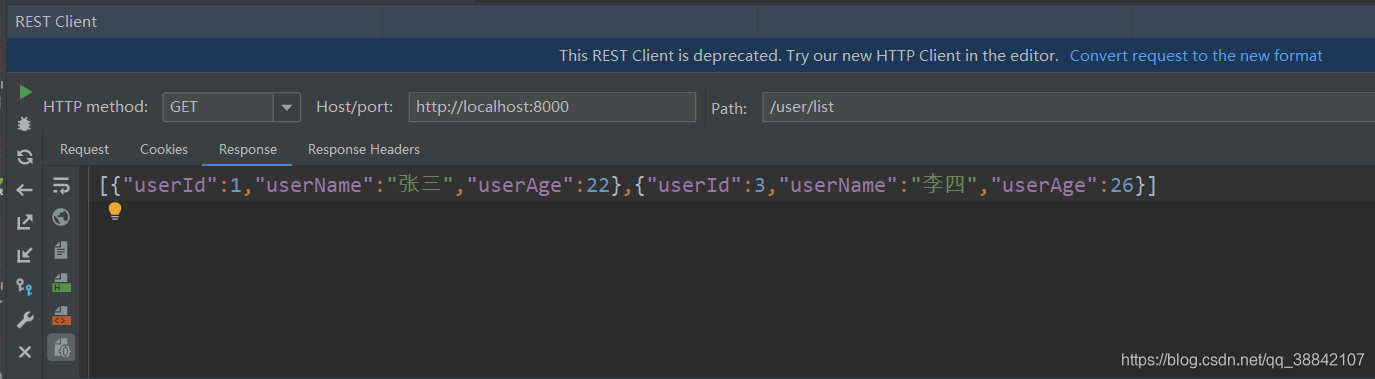This screenshot has height=379, width=1375.
Task: Select the Response tab
Action: click(x=248, y=149)
